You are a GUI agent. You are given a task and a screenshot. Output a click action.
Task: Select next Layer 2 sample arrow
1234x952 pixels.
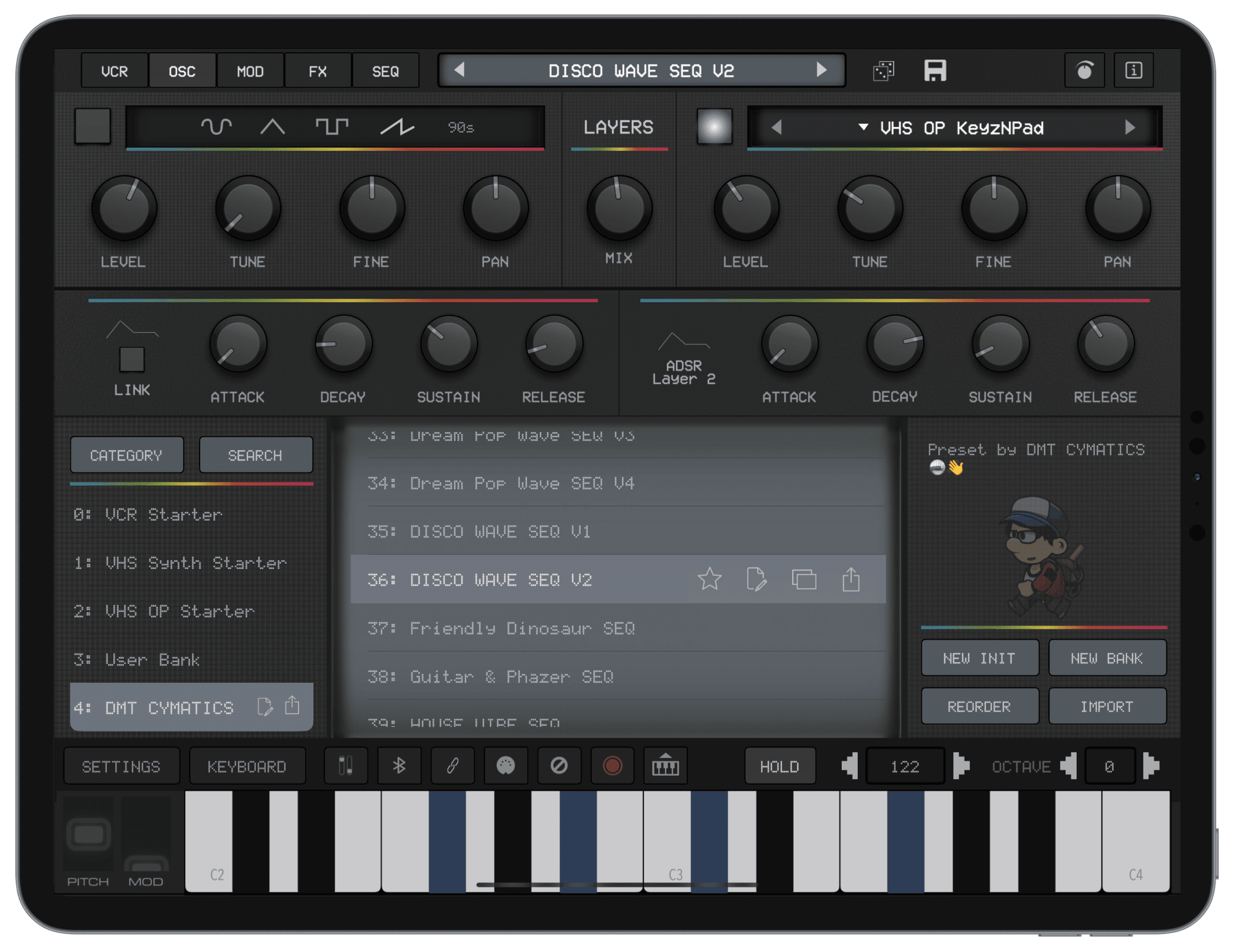[1129, 127]
